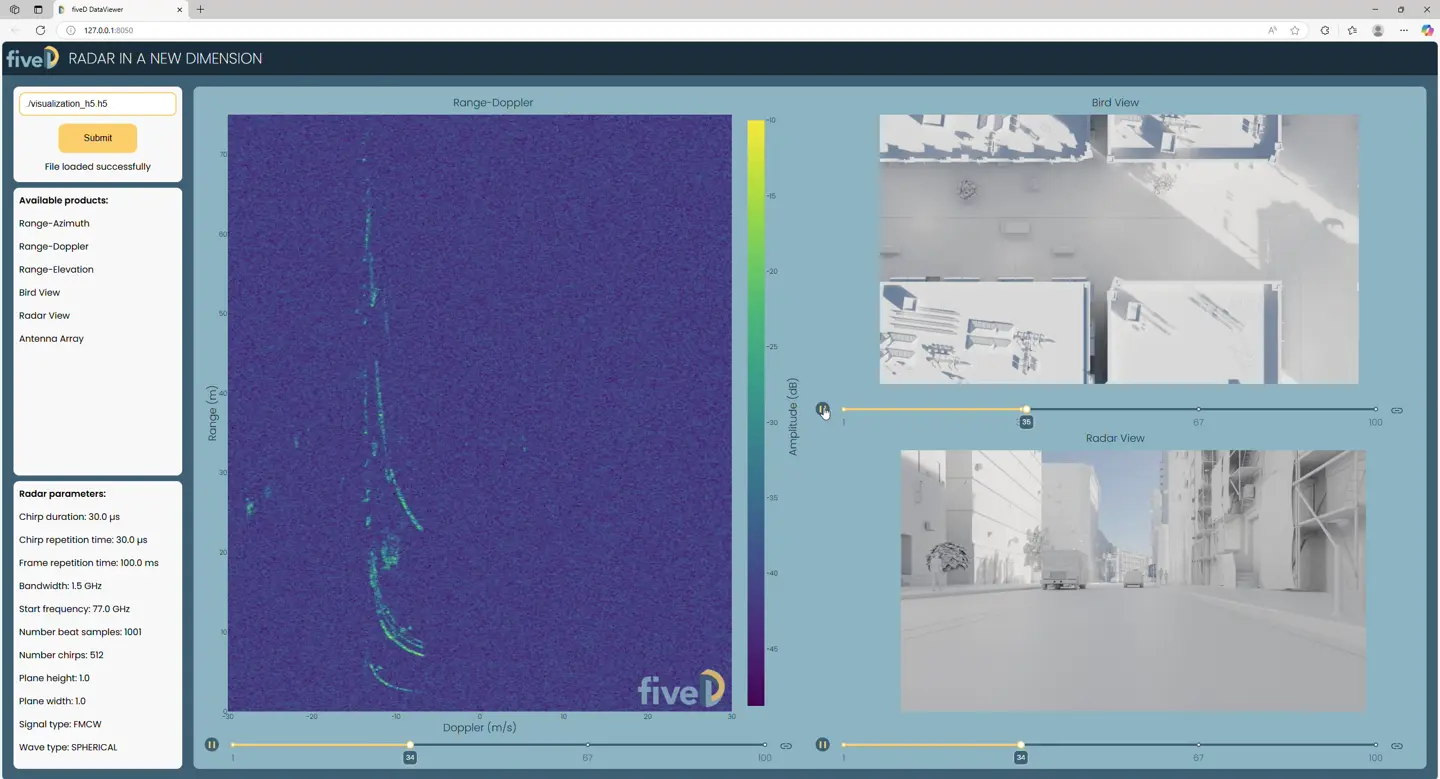Open browser settings and more menu
The height and width of the screenshot is (779, 1440).
(x=1404, y=30)
